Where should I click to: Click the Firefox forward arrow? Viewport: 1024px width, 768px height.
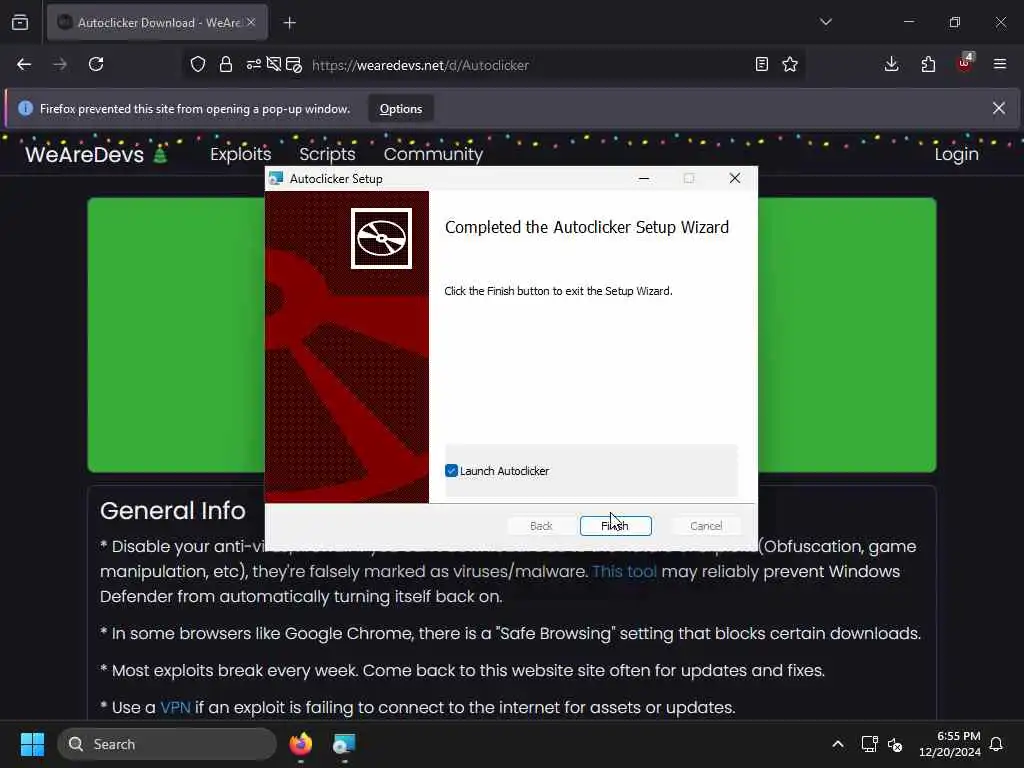coord(60,64)
